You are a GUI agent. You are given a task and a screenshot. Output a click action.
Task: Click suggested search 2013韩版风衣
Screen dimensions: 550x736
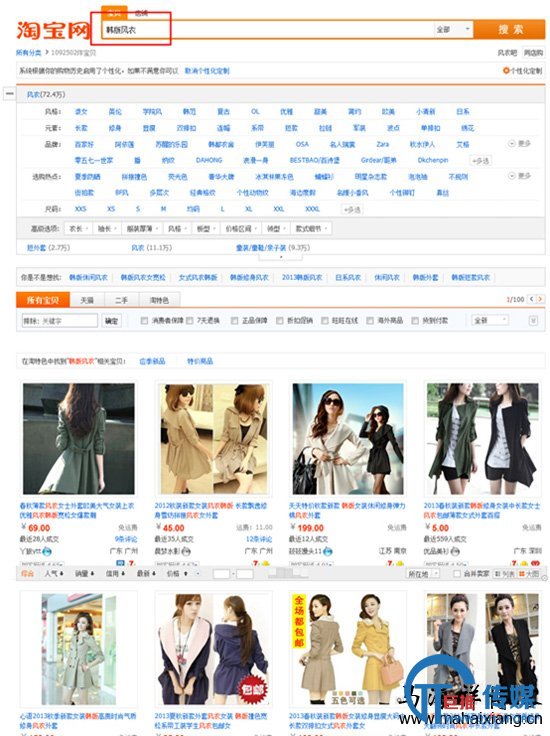coord(302,277)
